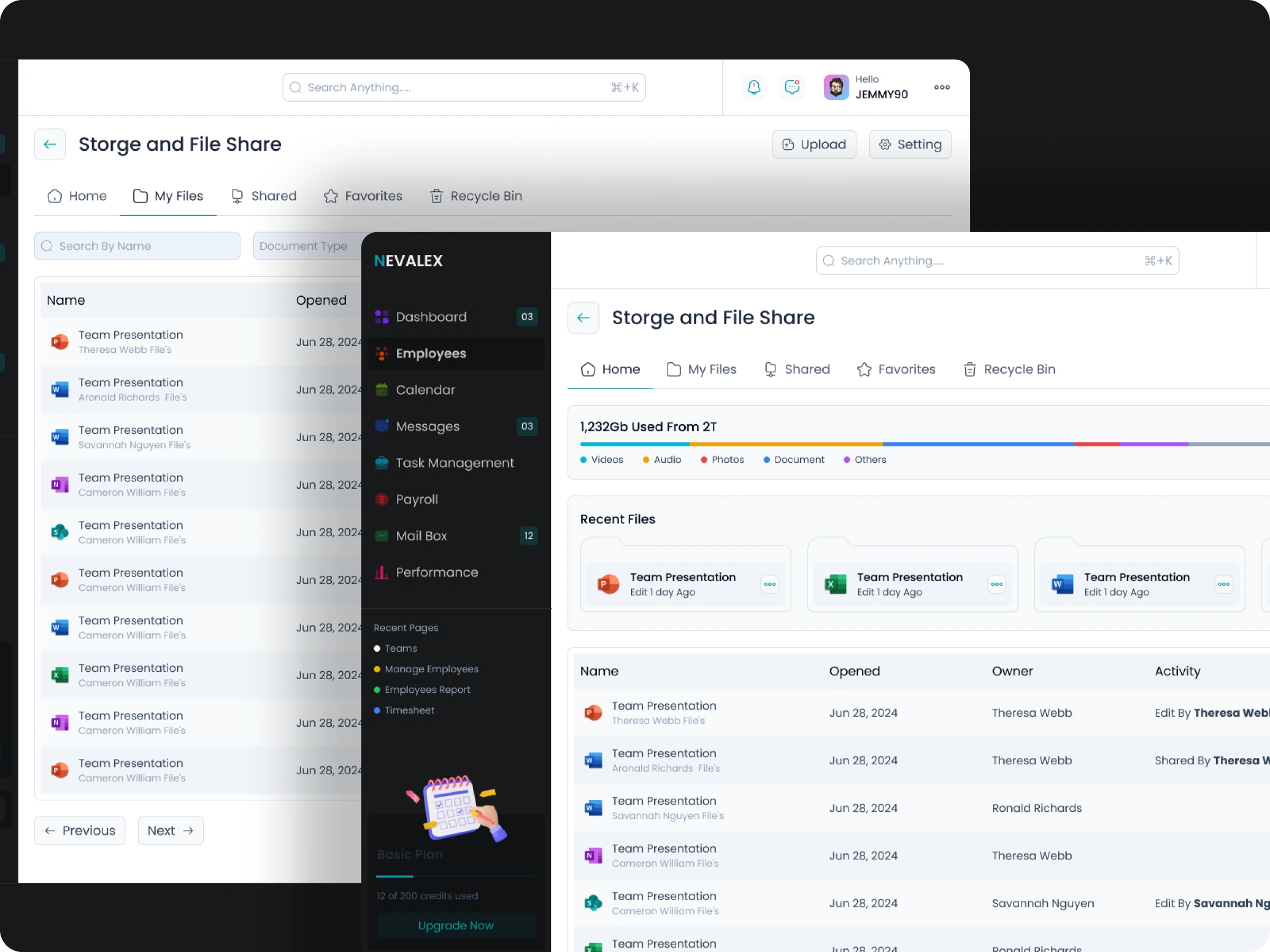The width and height of the screenshot is (1270, 952).
Task: Click the back arrow in the front window
Action: (x=583, y=317)
